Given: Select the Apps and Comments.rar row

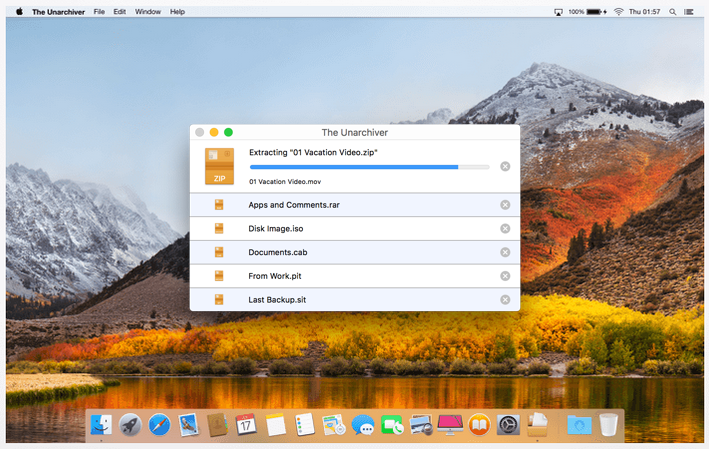Looking at the screenshot, I should pos(355,205).
